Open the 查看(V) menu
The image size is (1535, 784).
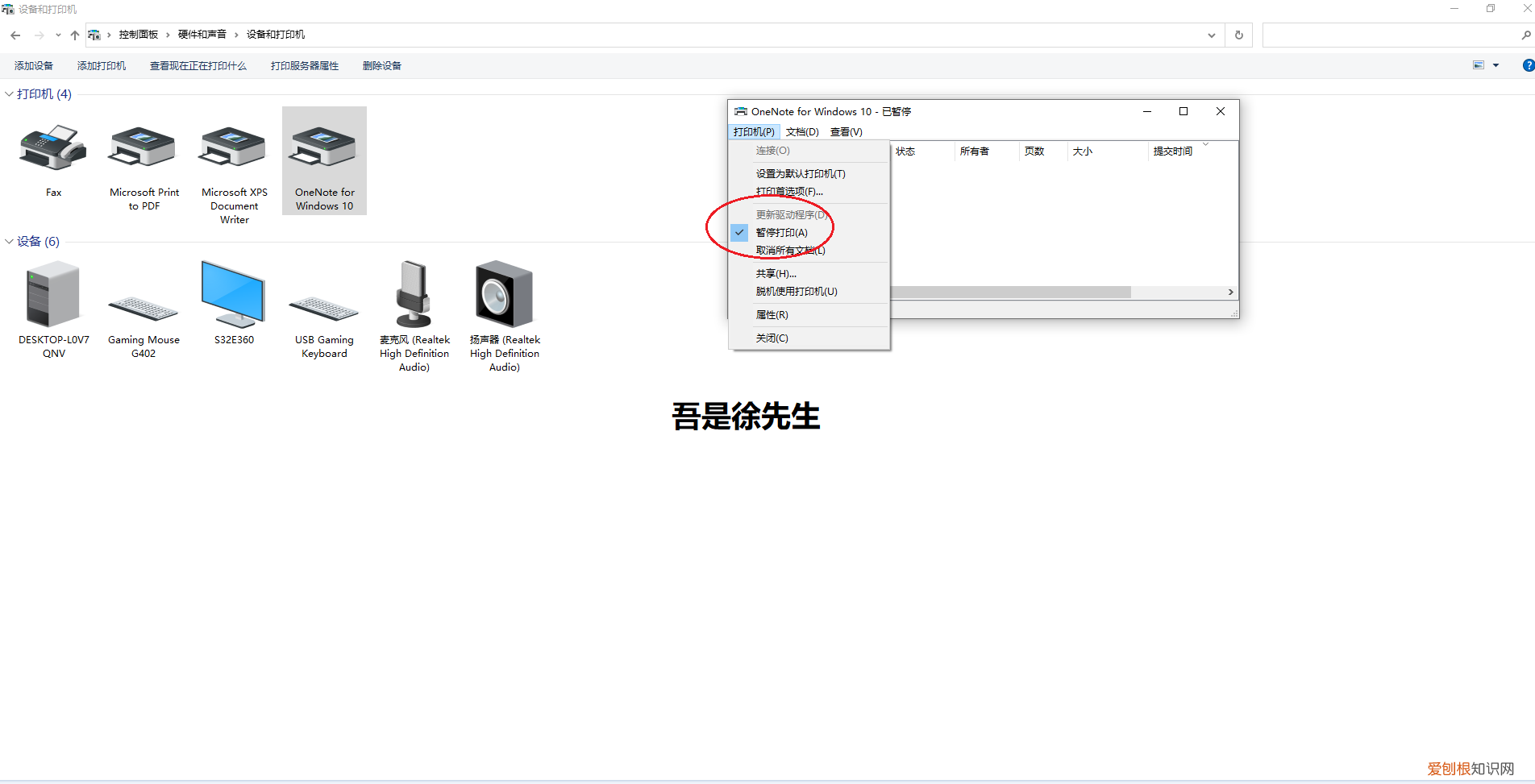[846, 131]
